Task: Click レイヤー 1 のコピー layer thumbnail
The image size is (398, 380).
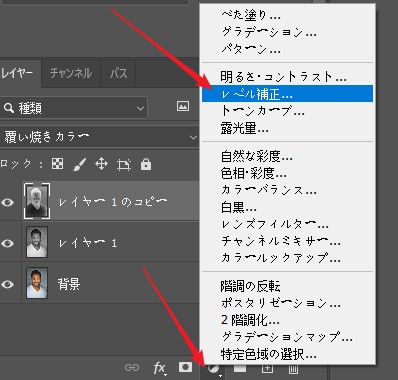Action: [x=37, y=201]
